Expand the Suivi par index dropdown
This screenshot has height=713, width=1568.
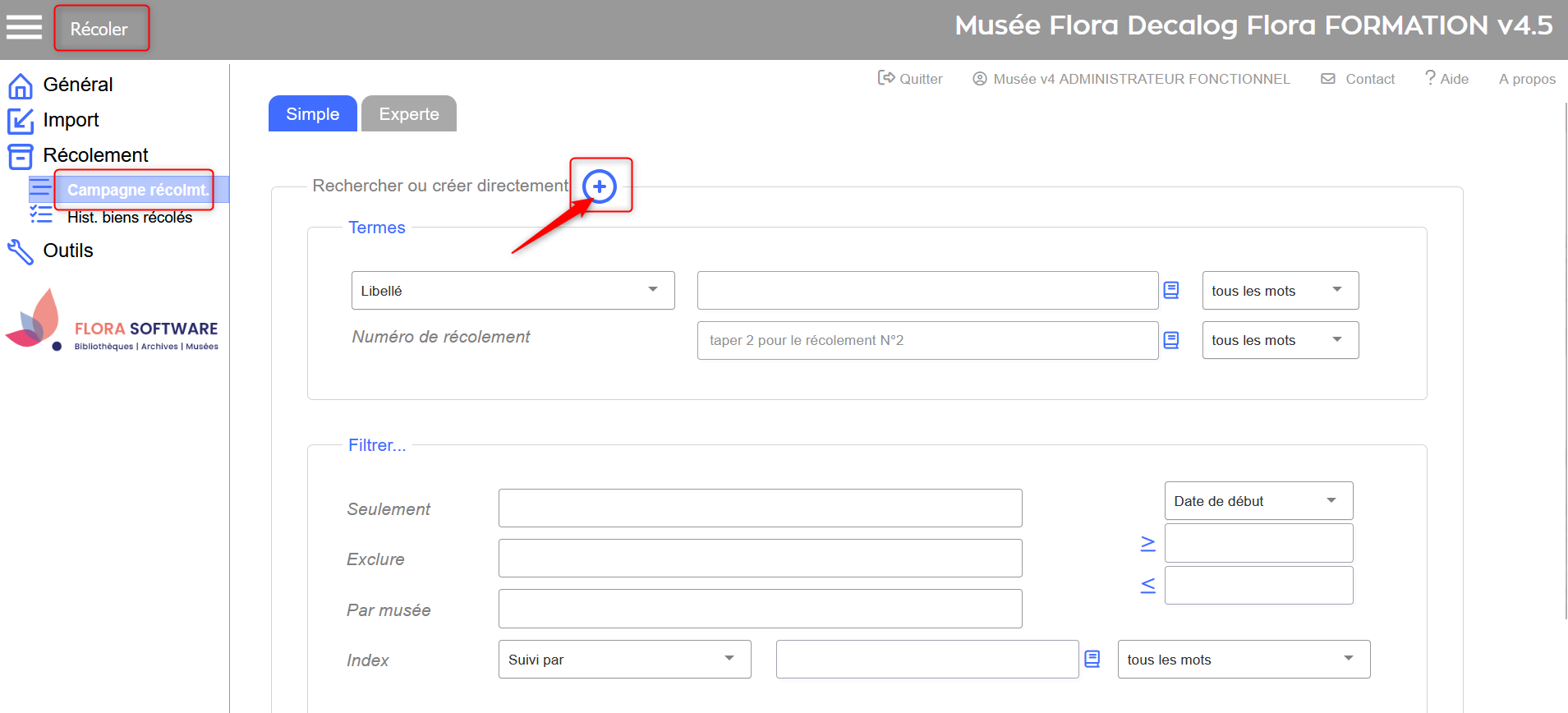[624, 660]
